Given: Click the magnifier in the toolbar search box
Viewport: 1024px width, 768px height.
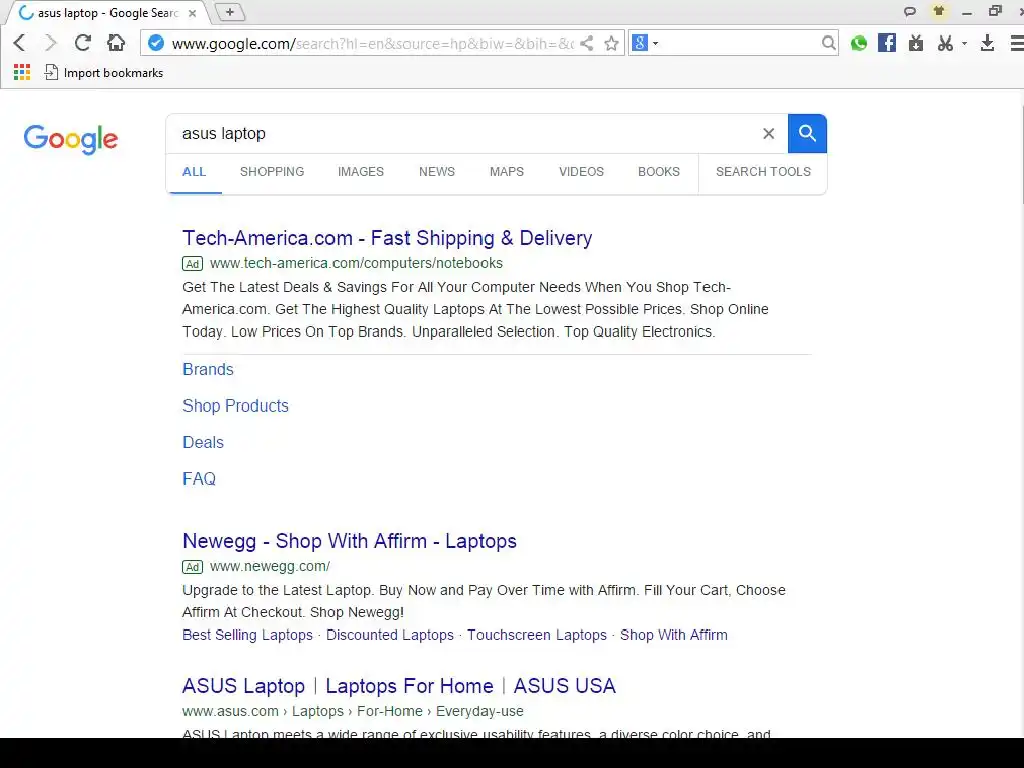Looking at the screenshot, I should [828, 43].
